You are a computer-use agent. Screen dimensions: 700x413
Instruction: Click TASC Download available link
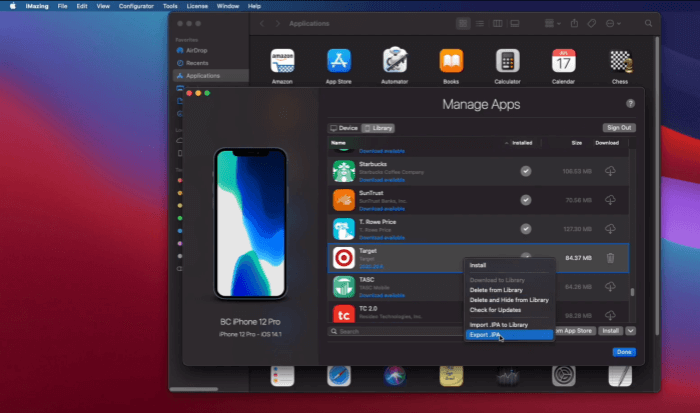click(382, 295)
